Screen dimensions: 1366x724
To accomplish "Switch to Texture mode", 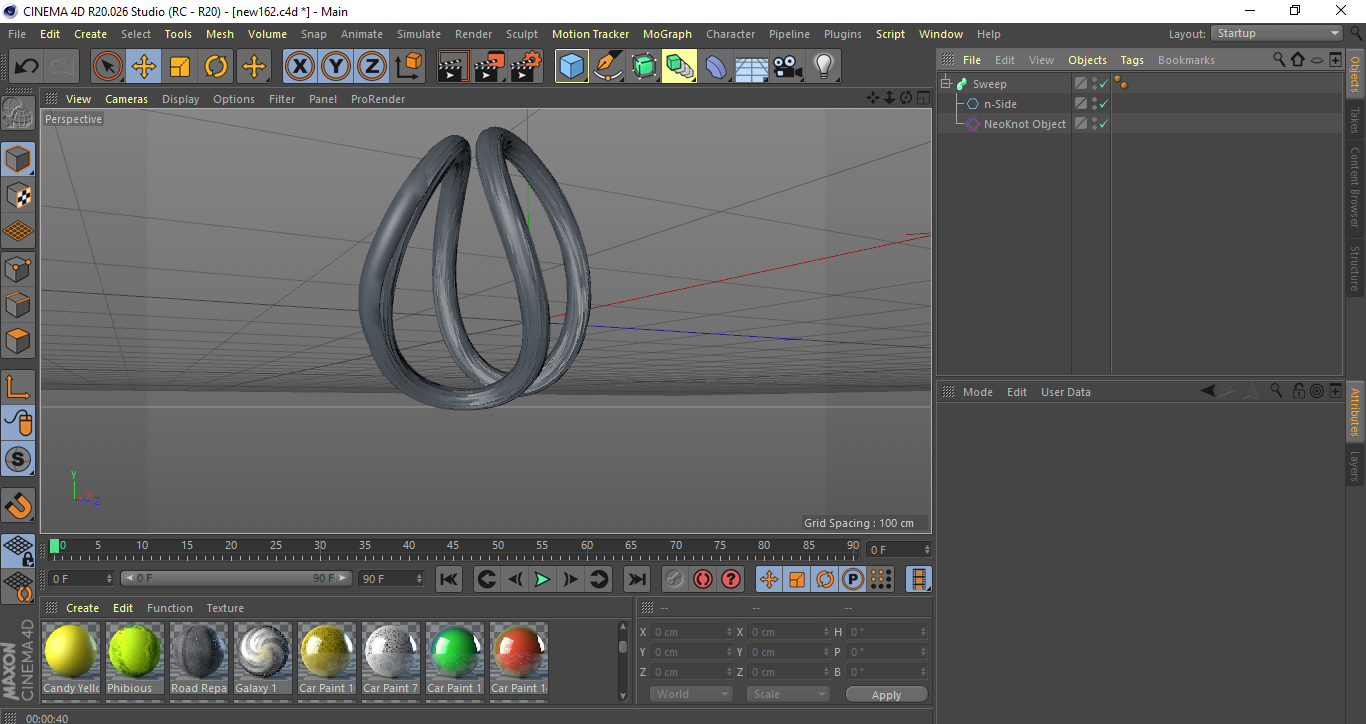I will tap(18, 195).
